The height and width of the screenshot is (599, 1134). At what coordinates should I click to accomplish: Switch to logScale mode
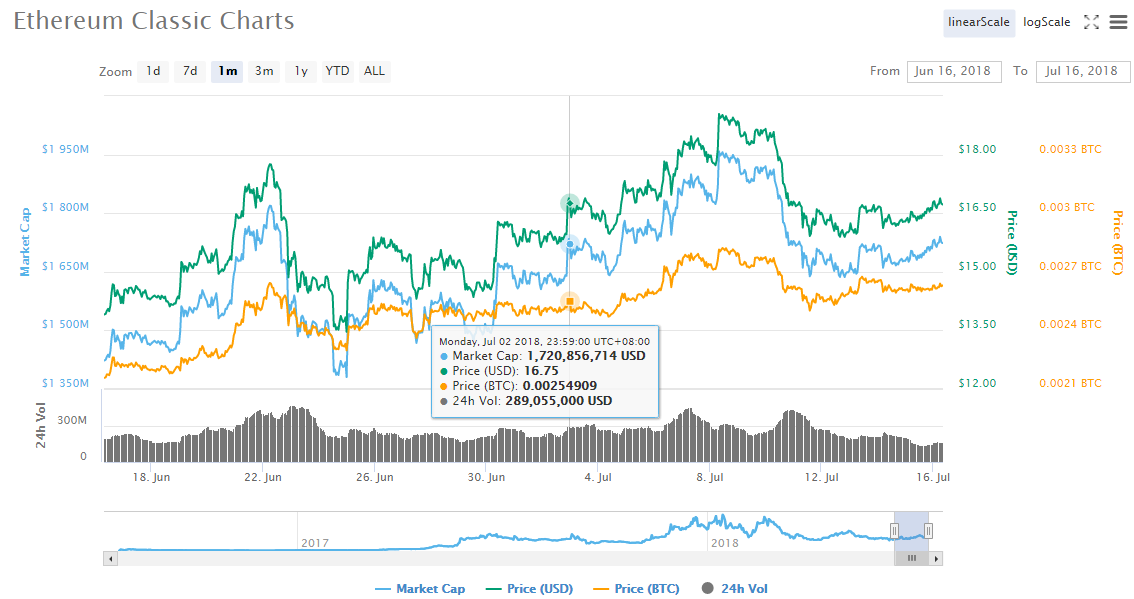tap(1046, 22)
